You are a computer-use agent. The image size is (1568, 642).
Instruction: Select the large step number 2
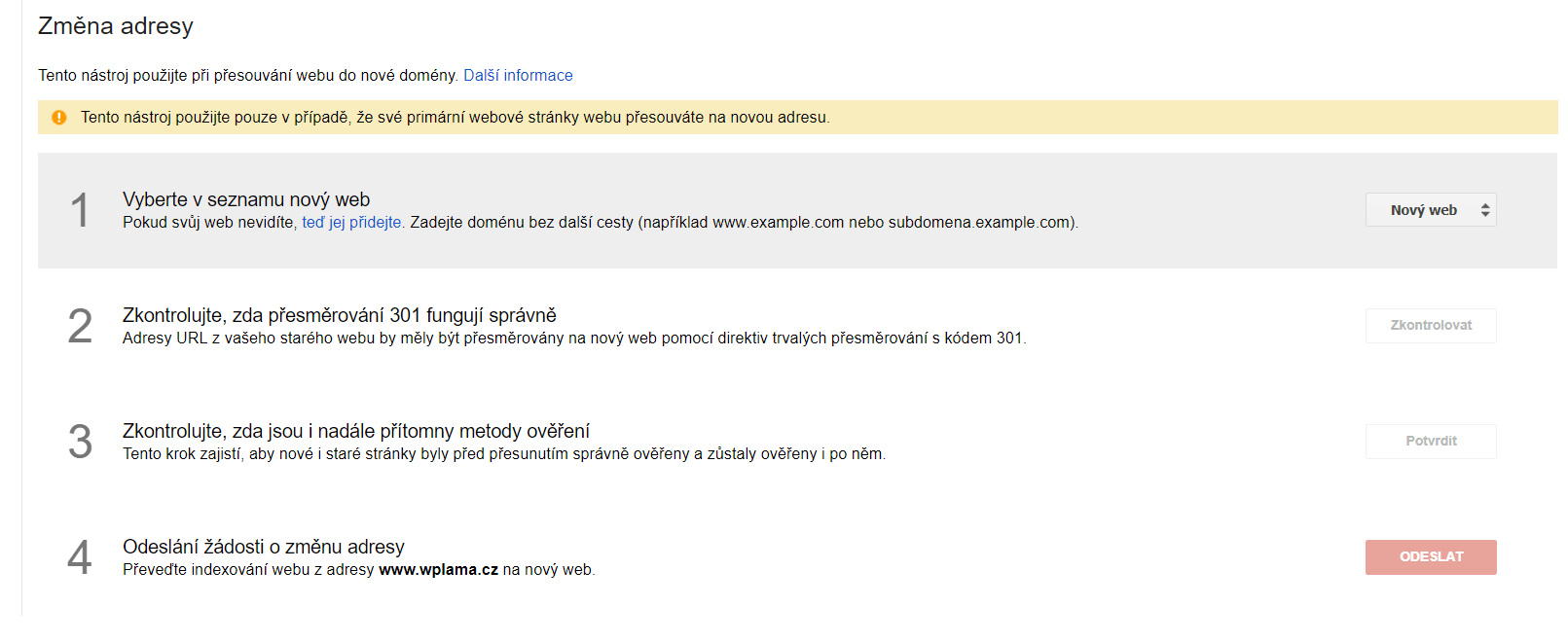80,327
